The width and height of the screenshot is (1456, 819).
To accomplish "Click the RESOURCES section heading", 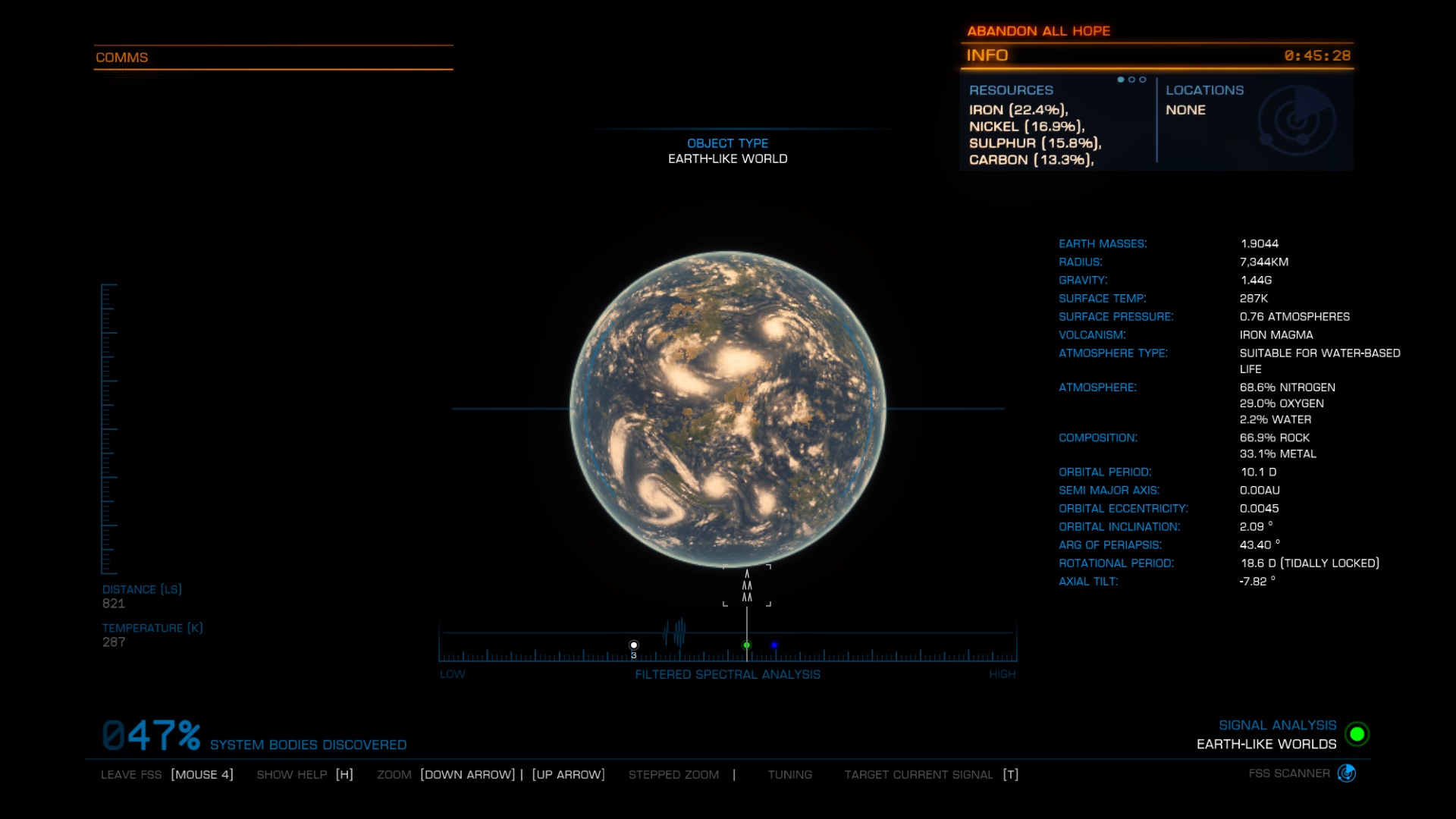I will 1011,90.
